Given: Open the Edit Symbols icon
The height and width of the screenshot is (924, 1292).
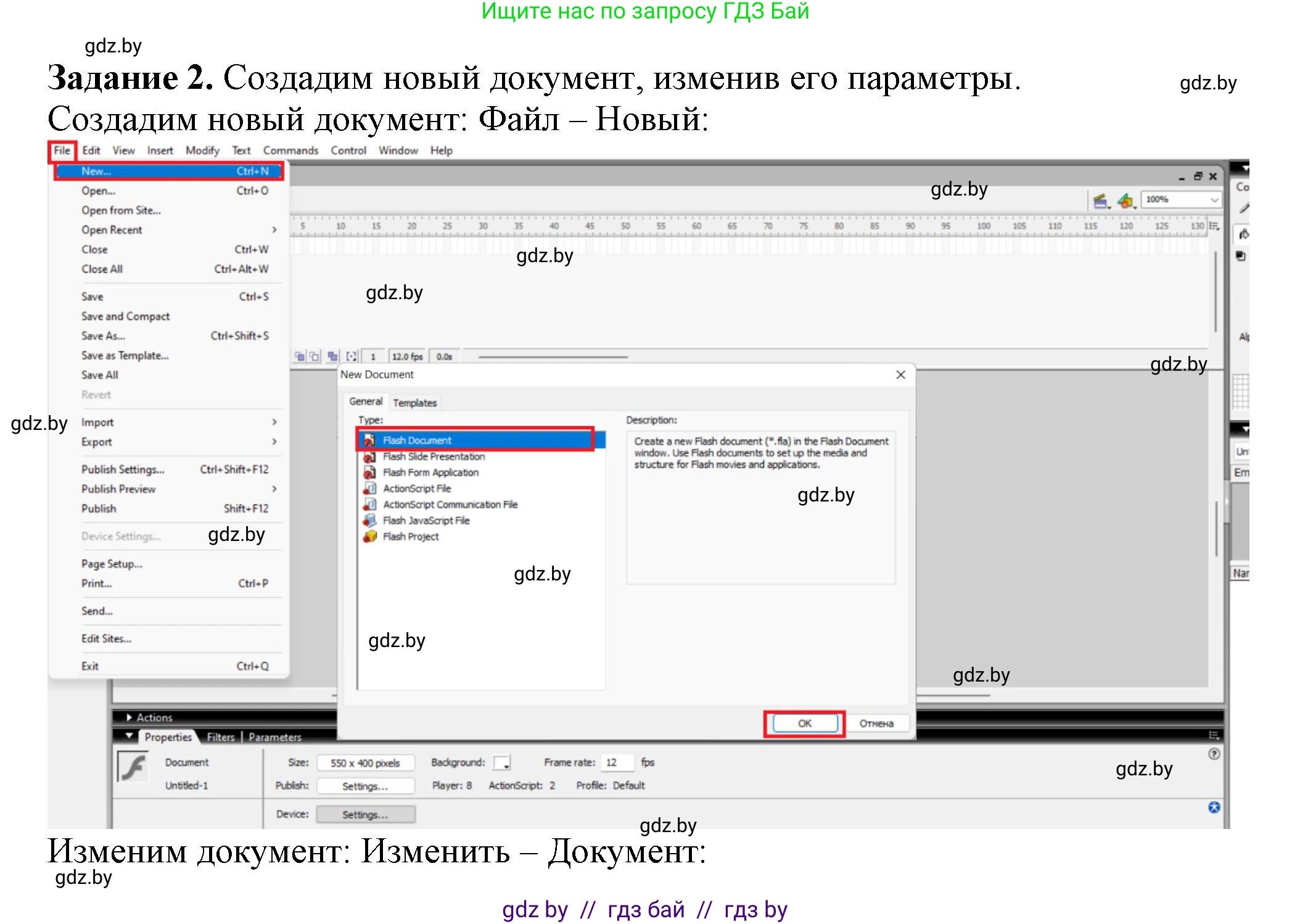Looking at the screenshot, I should click(x=1126, y=202).
